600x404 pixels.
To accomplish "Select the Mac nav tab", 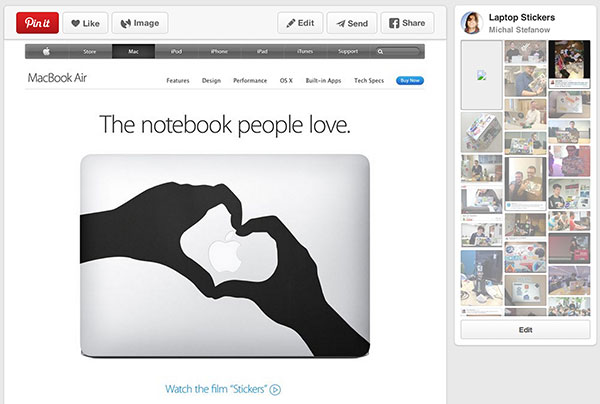I will [x=133, y=51].
